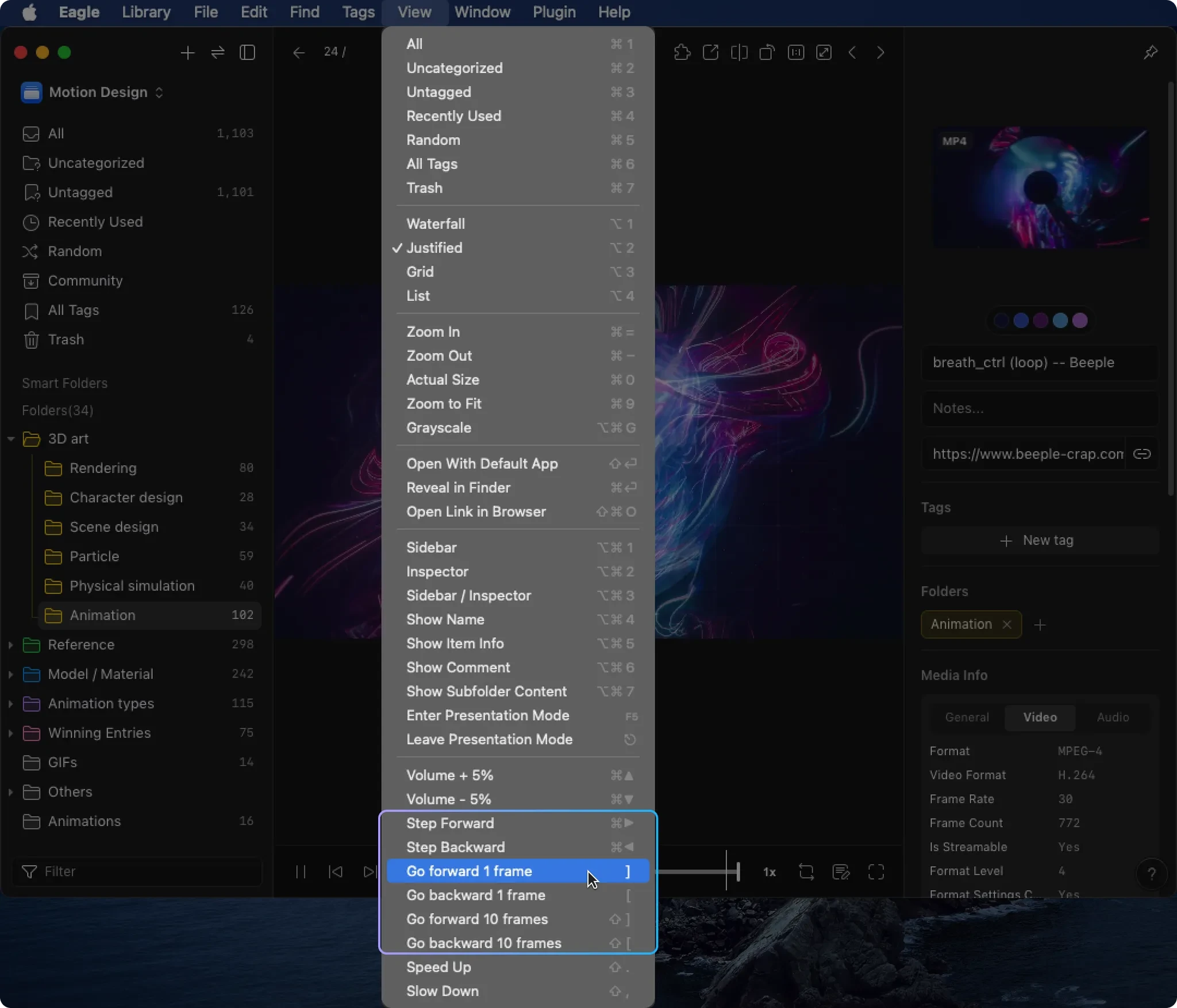Toggle Show Name in View menu

(518, 620)
